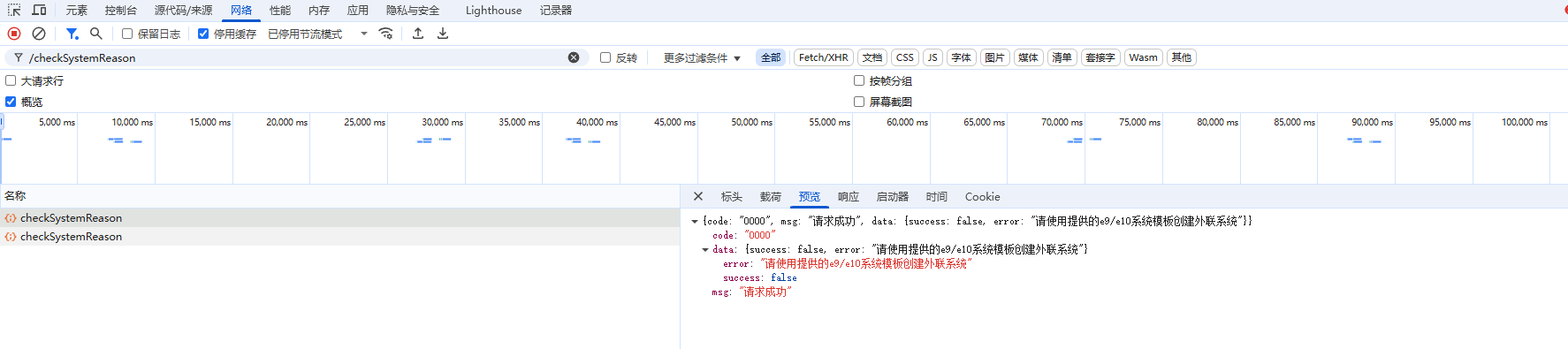This screenshot has height=349, width=1568.
Task: Collapse the data object node
Action: click(705, 249)
